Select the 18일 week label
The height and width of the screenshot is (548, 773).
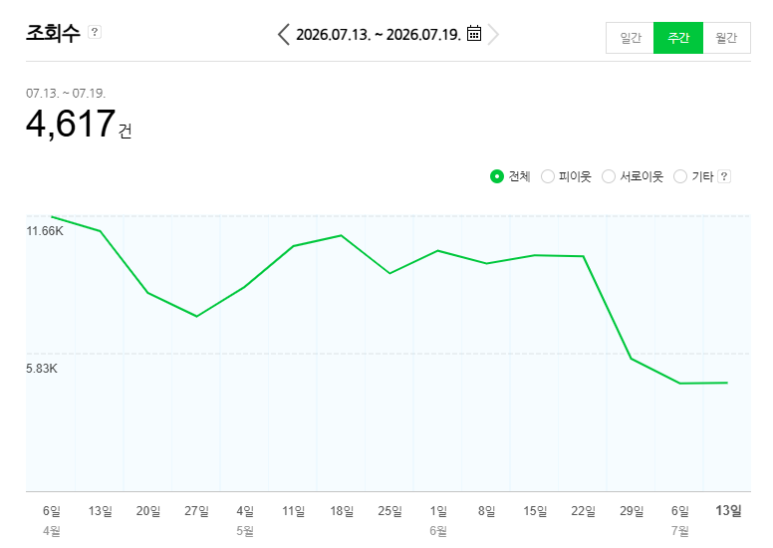tap(342, 511)
